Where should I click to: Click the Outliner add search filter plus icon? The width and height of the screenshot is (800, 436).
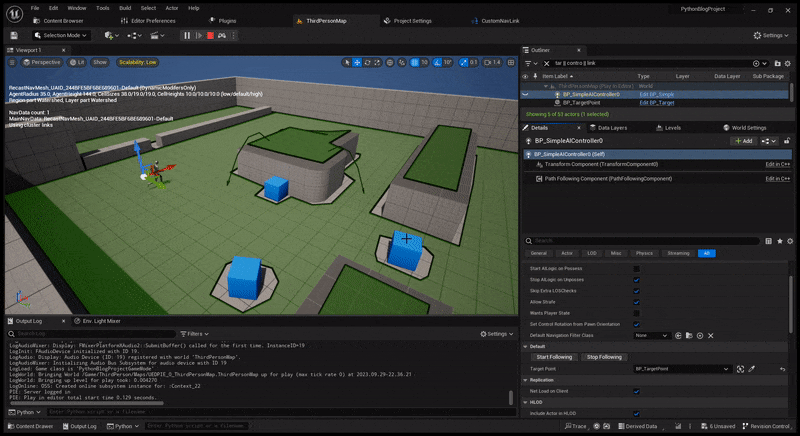pyautogui.click(x=756, y=63)
